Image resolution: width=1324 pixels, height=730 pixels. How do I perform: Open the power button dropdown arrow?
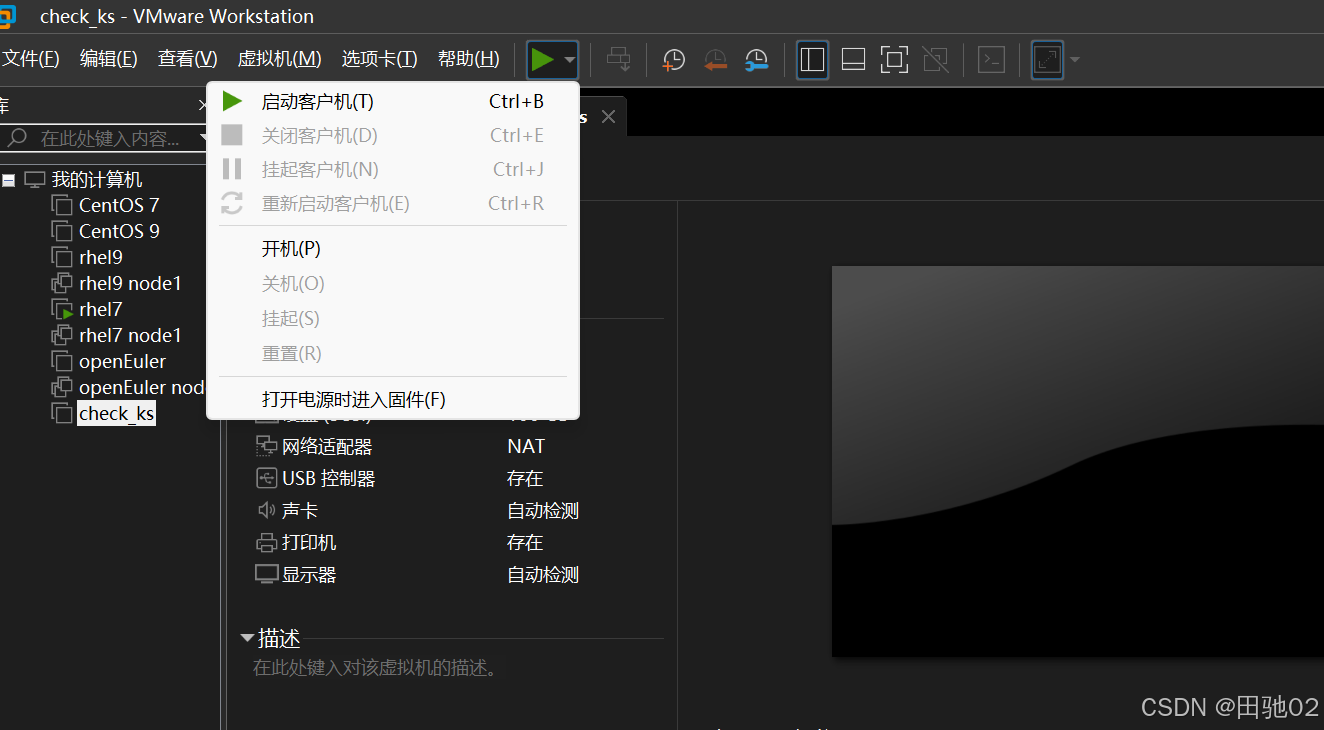coord(569,60)
